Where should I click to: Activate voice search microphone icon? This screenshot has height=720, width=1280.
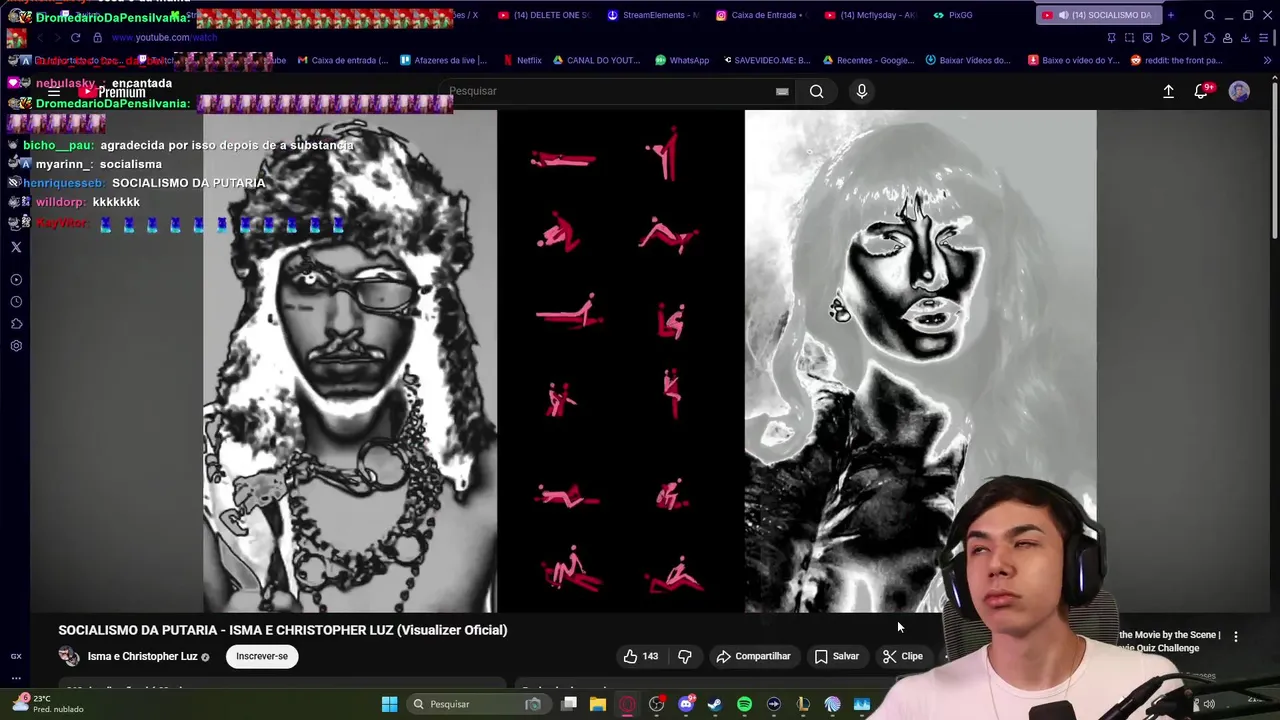(861, 91)
